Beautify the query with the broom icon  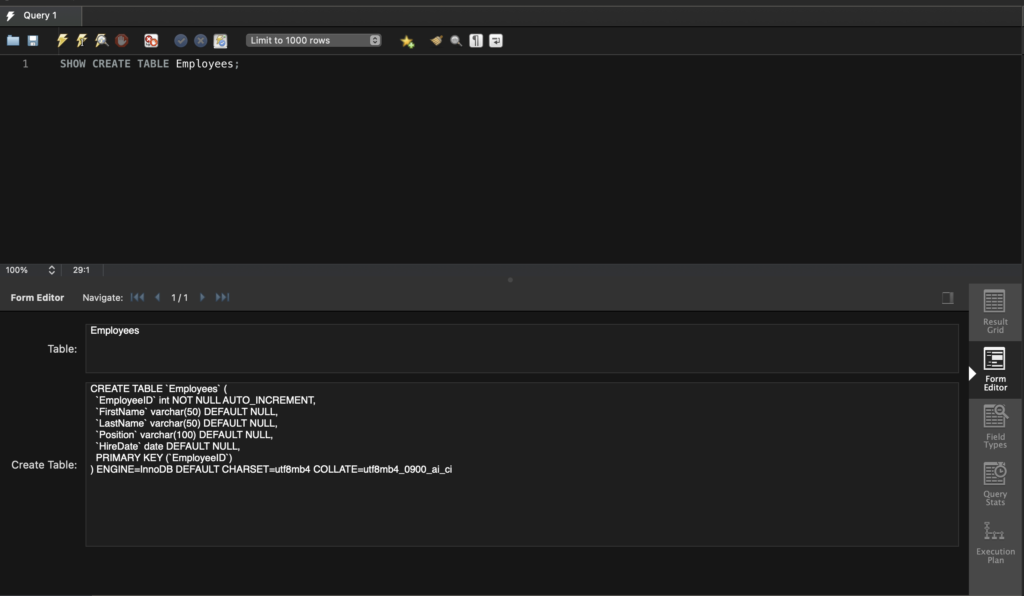[x=436, y=41]
